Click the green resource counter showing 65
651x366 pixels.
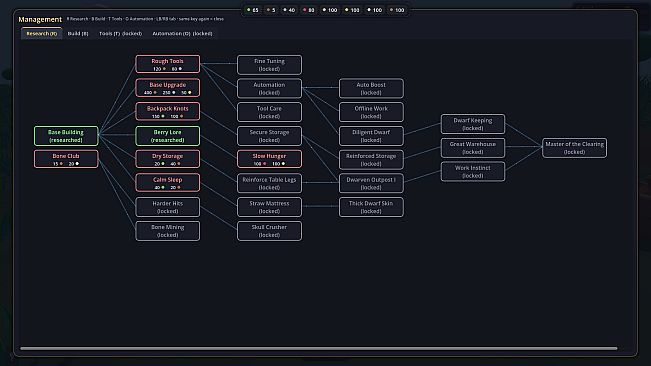pos(252,10)
